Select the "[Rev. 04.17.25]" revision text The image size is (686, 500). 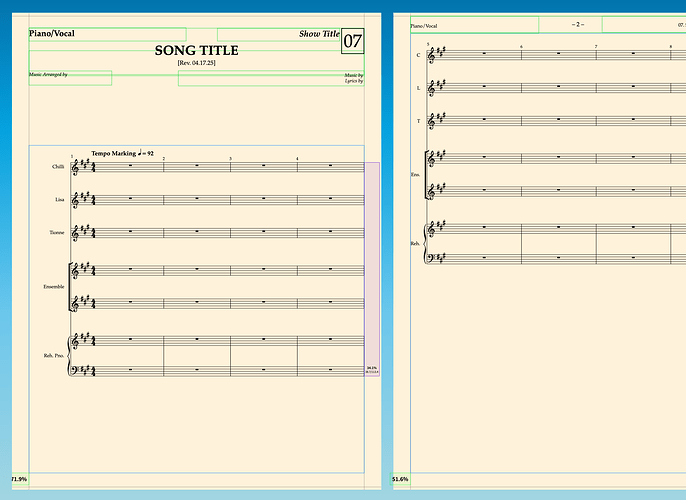click(x=196, y=63)
